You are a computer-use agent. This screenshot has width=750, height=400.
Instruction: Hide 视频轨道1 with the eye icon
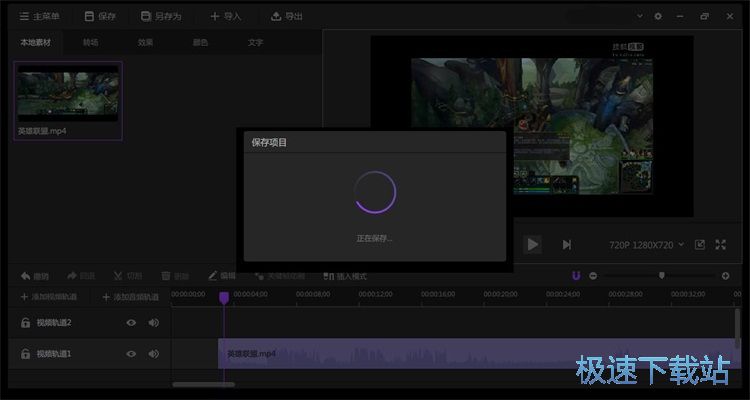[x=131, y=354]
